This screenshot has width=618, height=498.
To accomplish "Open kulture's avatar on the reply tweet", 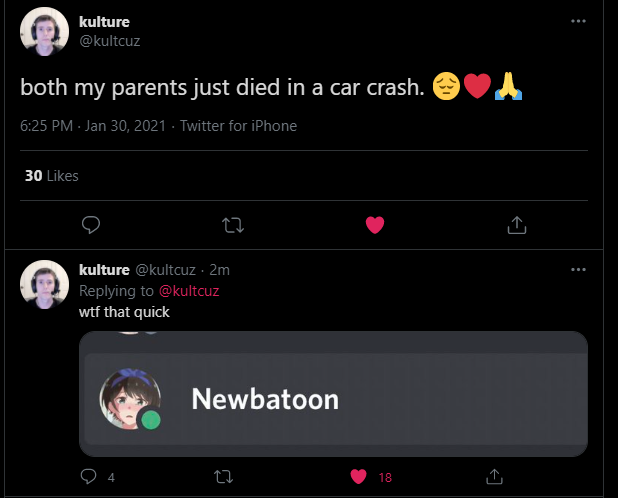I will click(44, 284).
